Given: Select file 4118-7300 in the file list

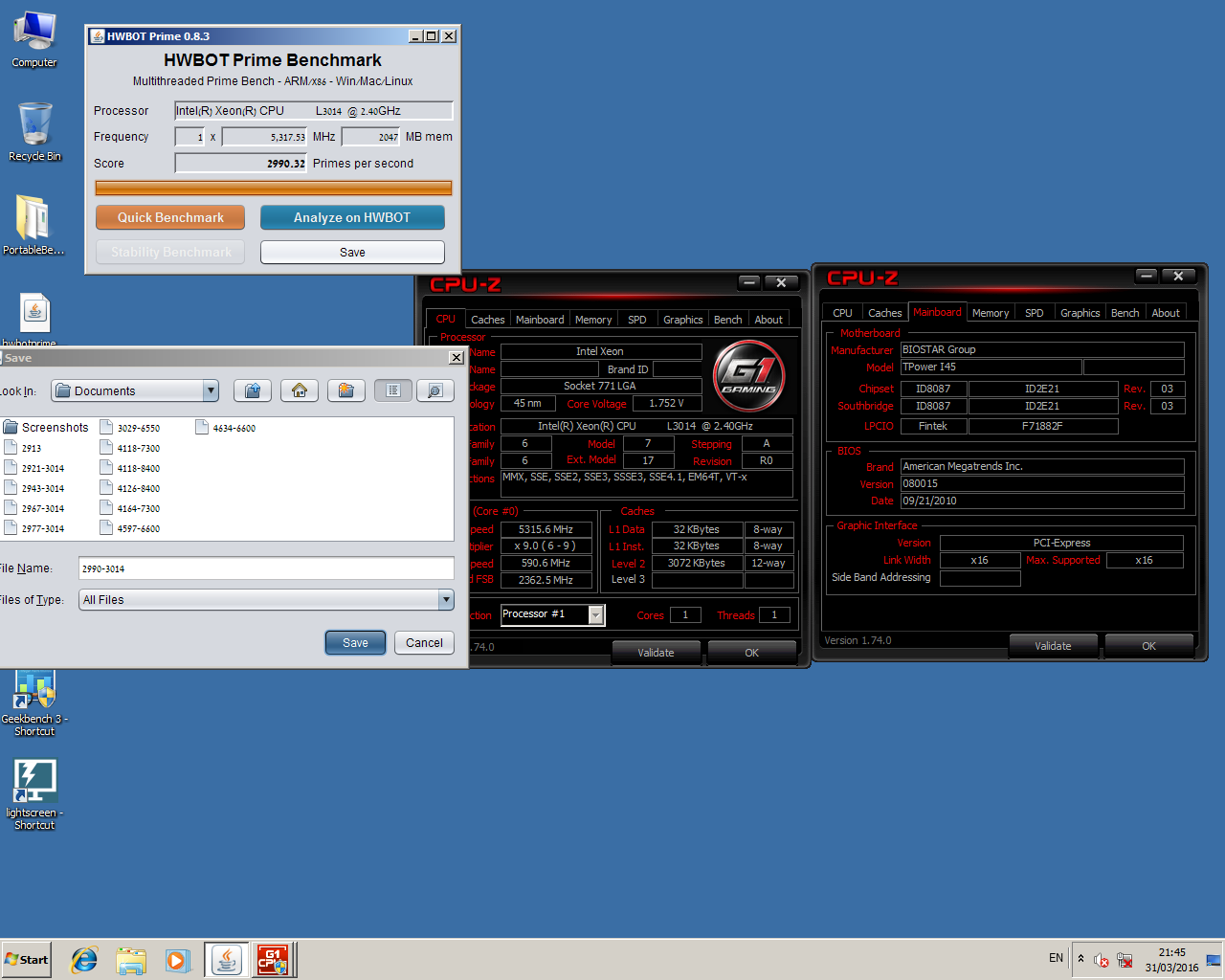Looking at the screenshot, I should [x=130, y=448].
